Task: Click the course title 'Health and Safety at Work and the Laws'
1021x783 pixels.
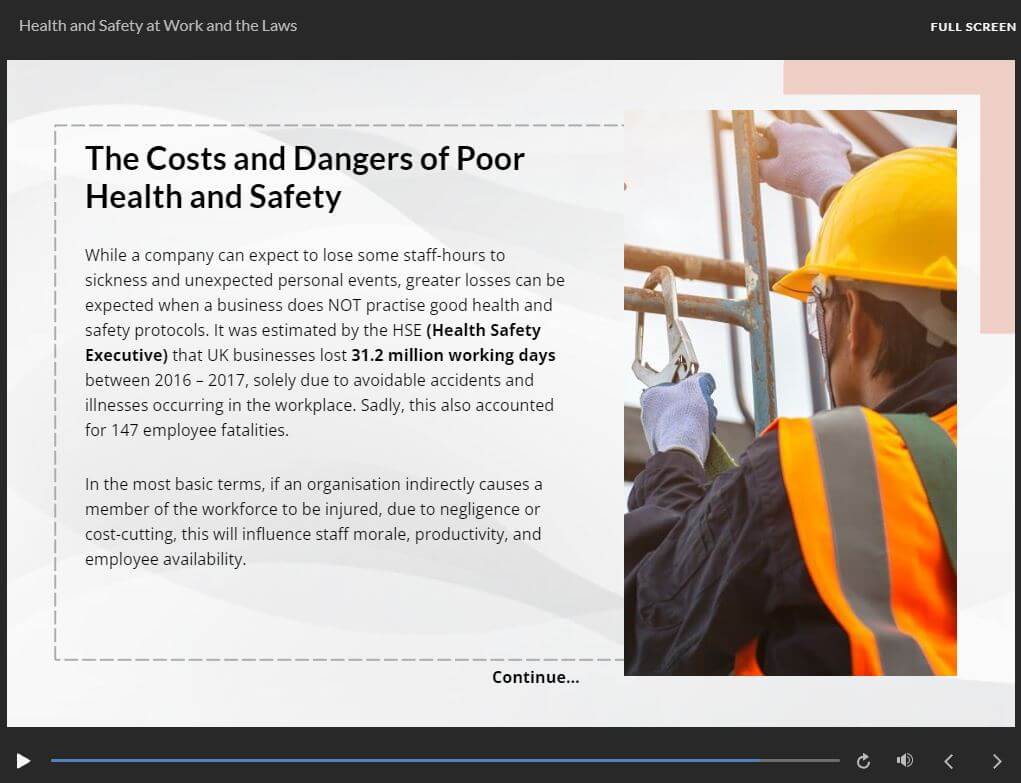Action: (158, 26)
